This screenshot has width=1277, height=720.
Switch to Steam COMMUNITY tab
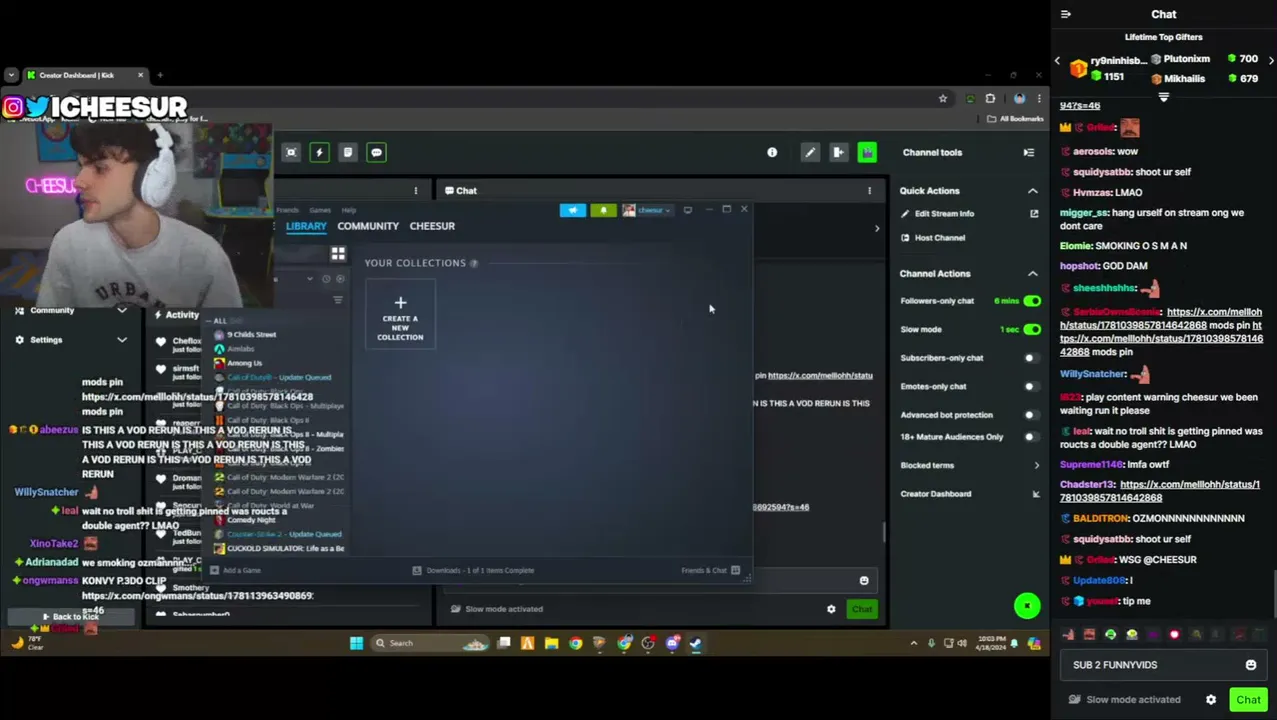pyautogui.click(x=368, y=226)
